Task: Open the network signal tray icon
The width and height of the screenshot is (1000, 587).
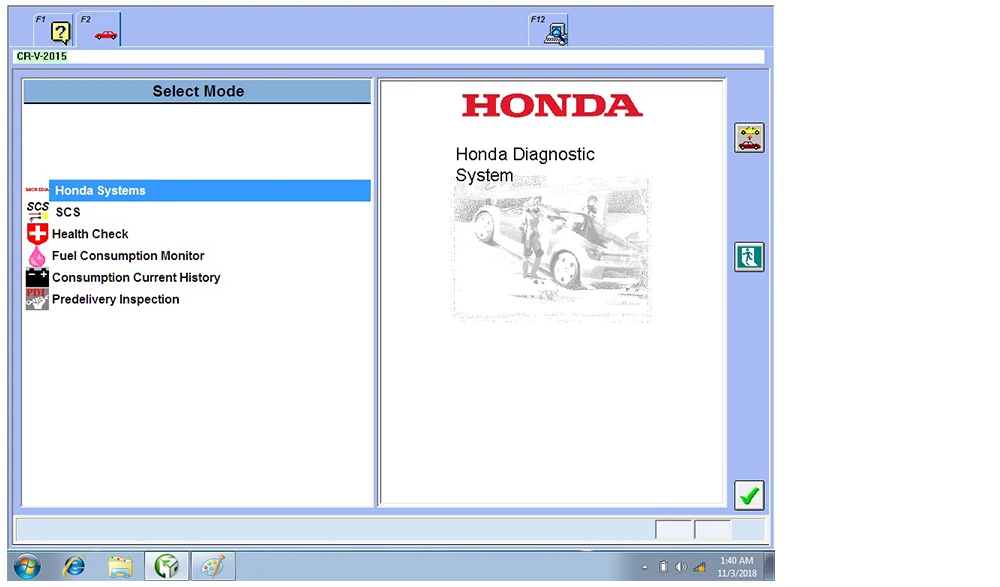Action: (700, 567)
